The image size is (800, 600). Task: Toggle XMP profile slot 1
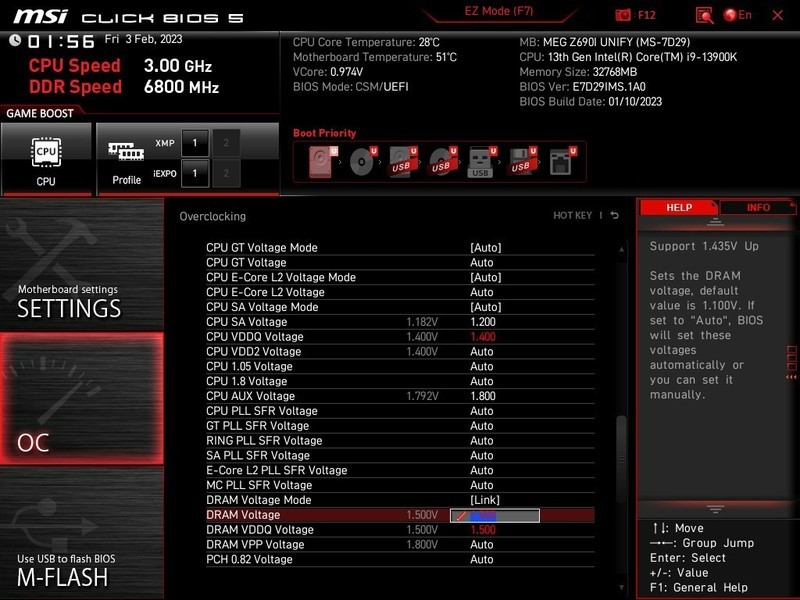coord(196,144)
